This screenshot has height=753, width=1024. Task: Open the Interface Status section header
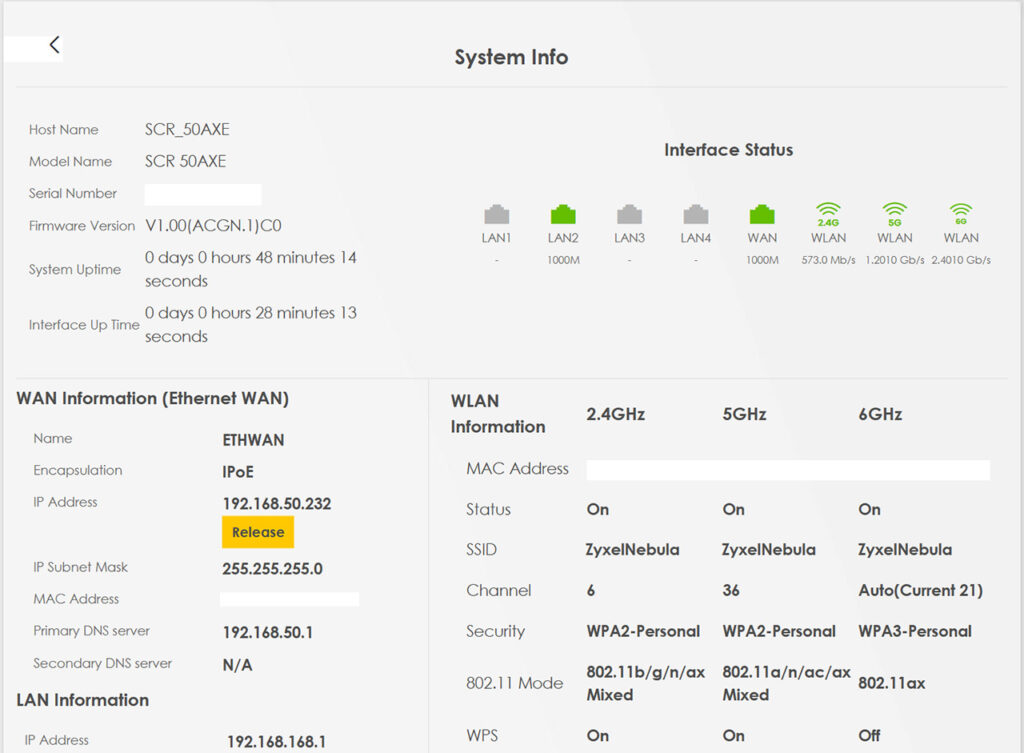click(728, 150)
